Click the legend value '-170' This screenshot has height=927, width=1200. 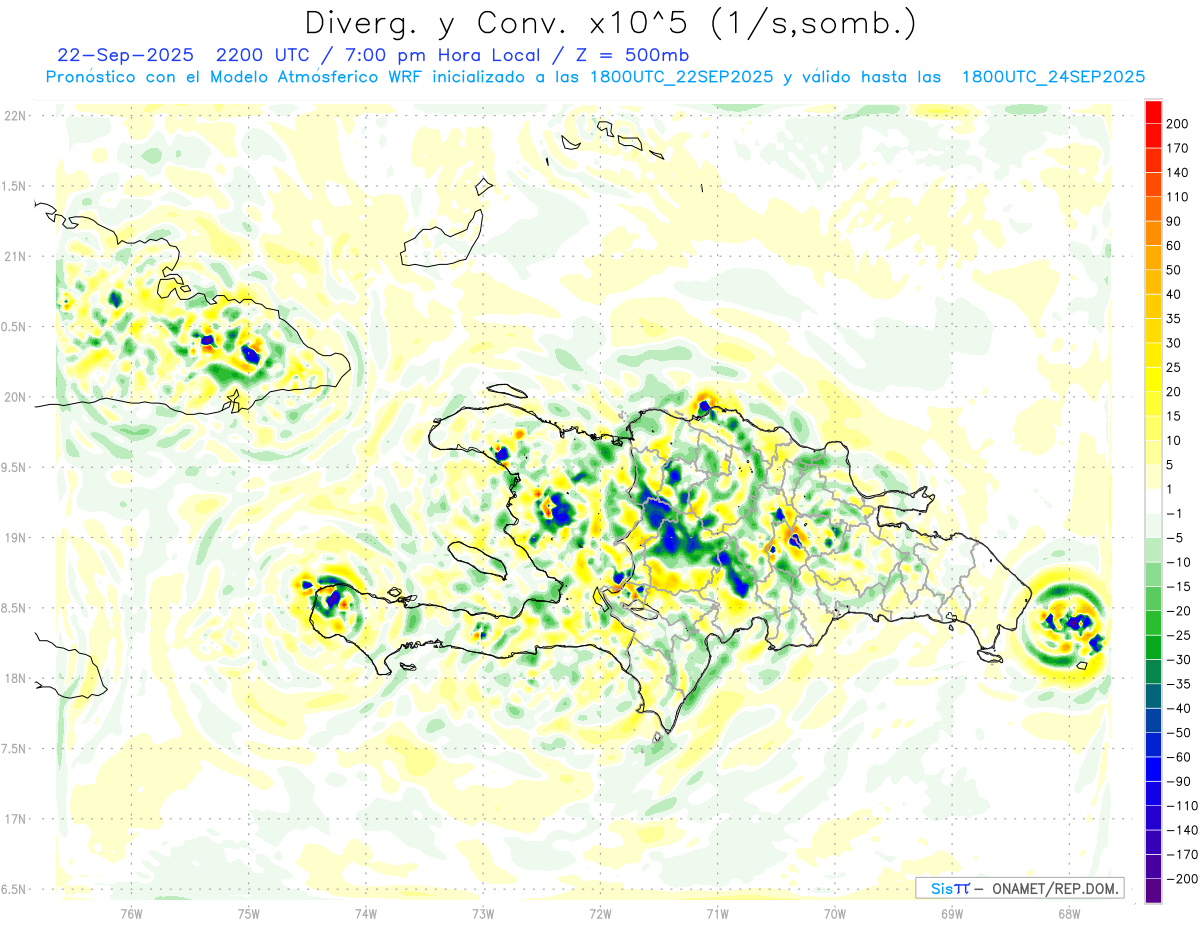click(x=1181, y=855)
